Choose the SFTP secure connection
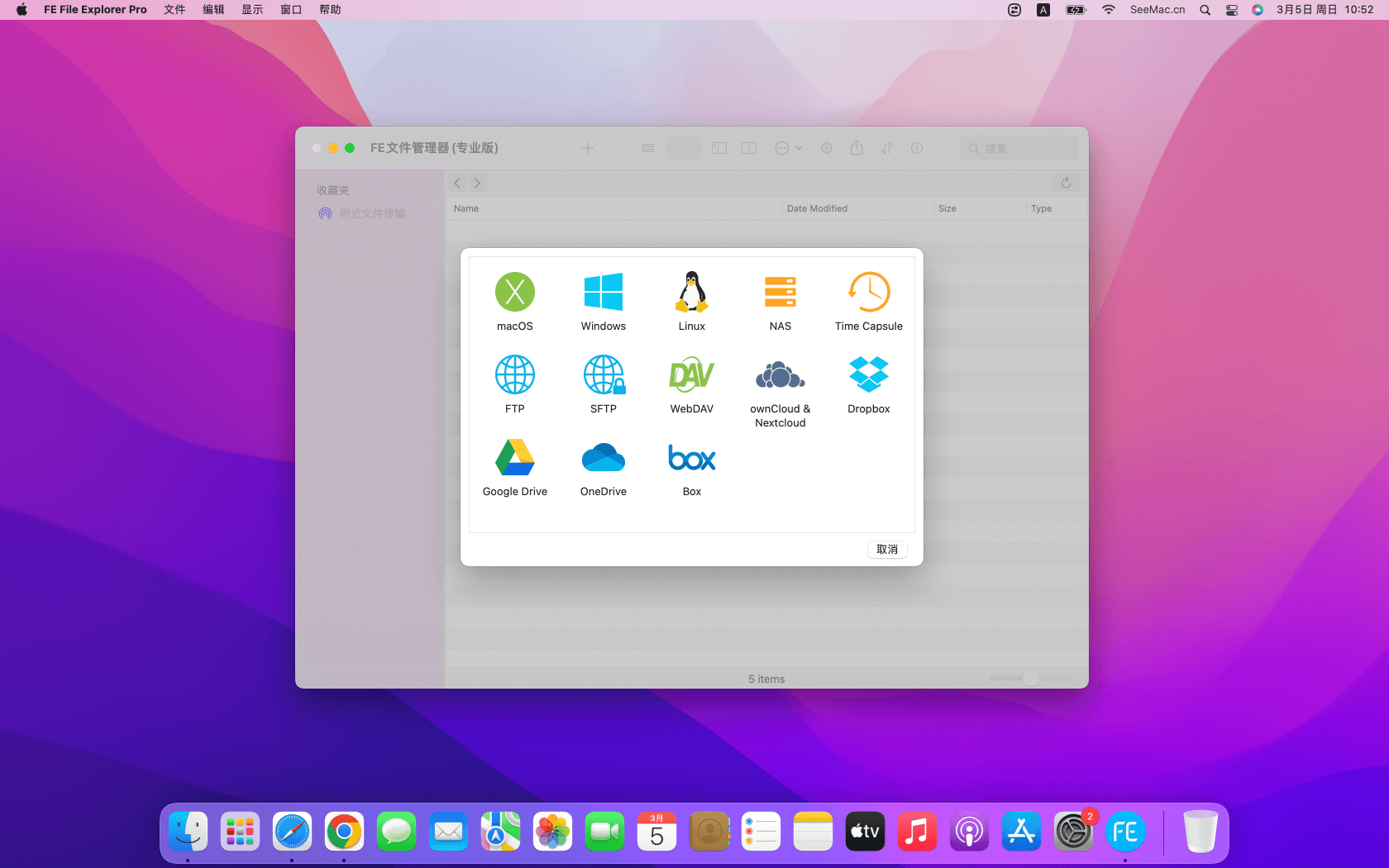The width and height of the screenshot is (1389, 868). point(603,375)
